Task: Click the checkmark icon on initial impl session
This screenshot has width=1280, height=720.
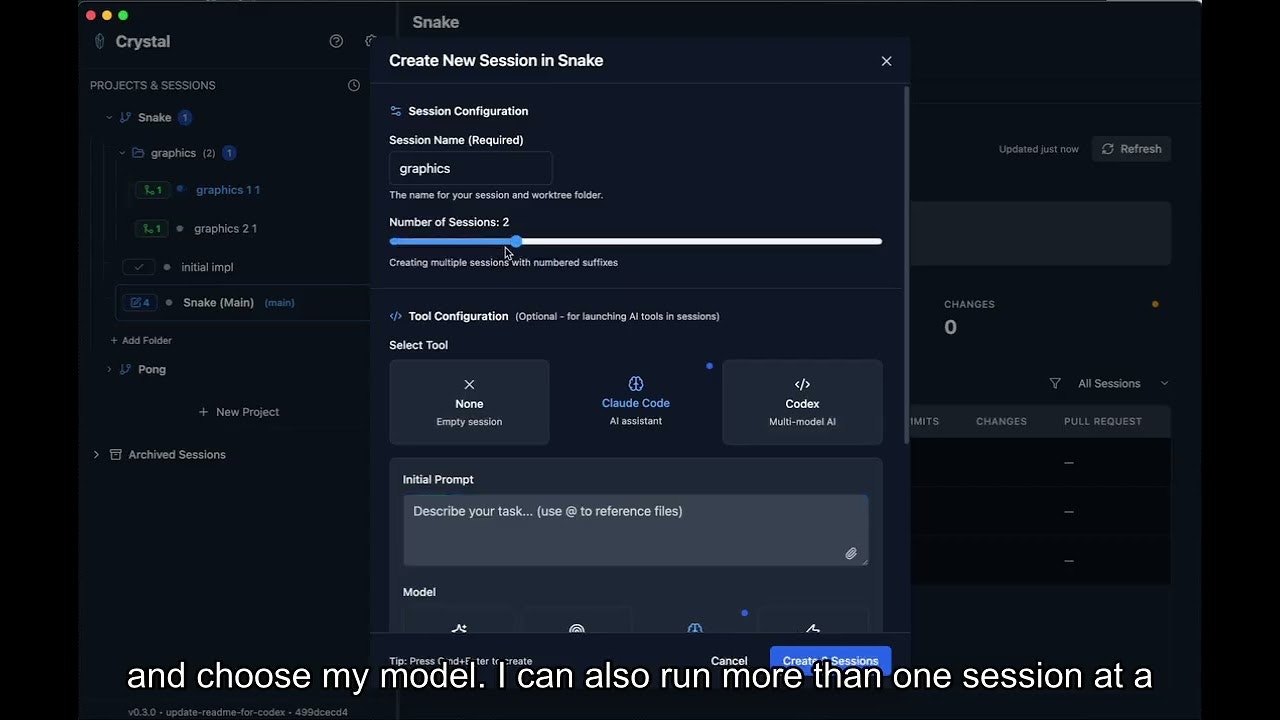Action: [141, 267]
